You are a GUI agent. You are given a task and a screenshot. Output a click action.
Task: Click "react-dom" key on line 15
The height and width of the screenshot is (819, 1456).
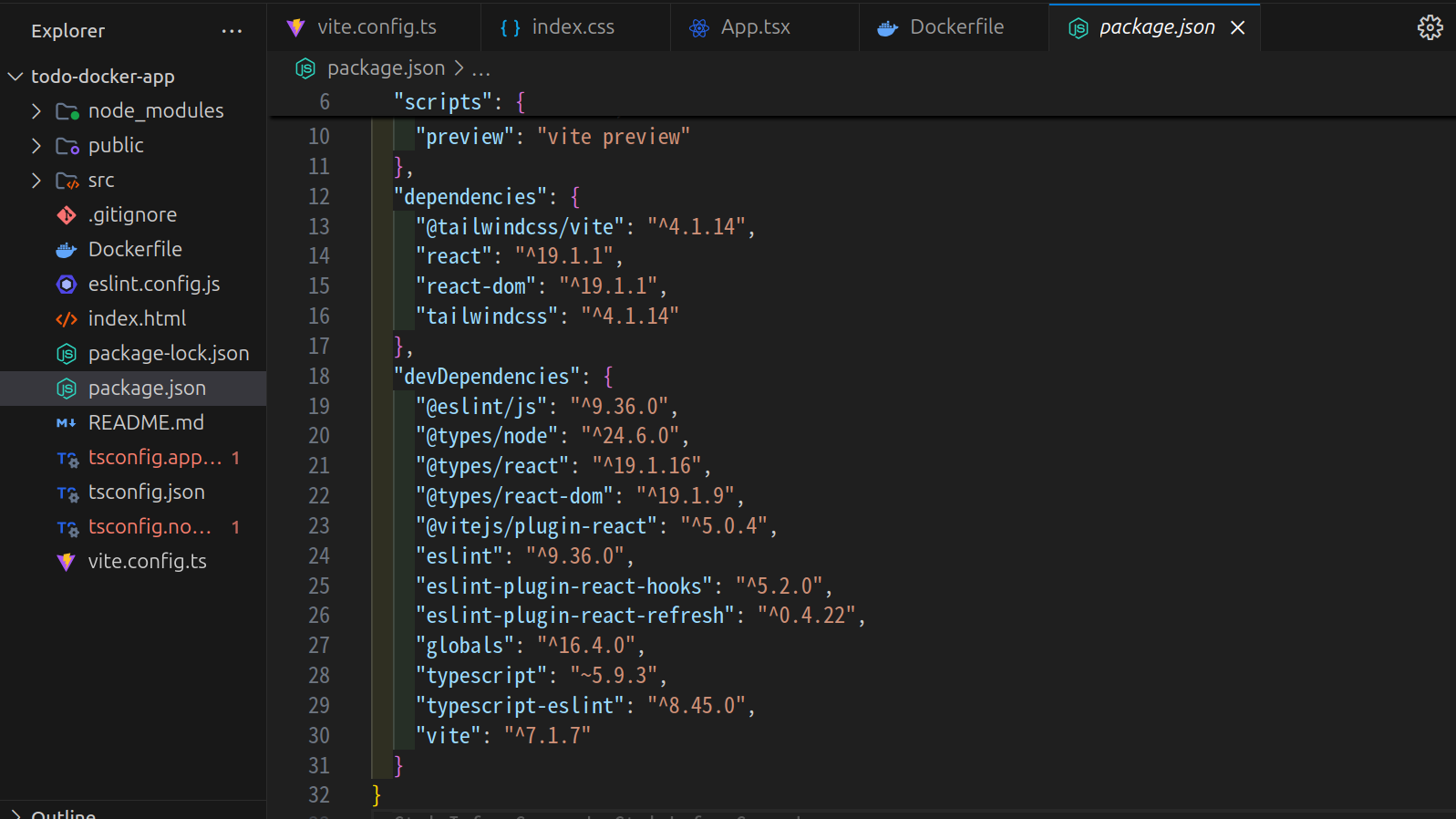(x=475, y=286)
